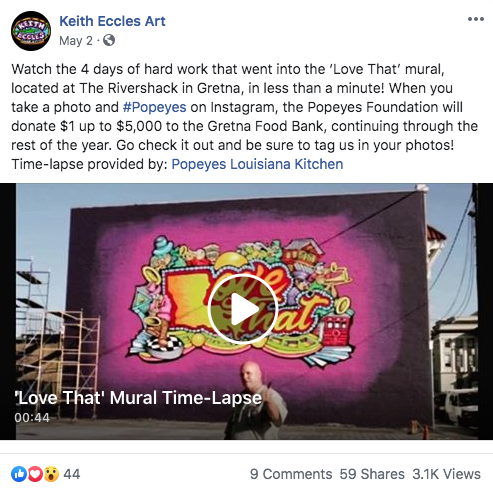Viewport: 493px width, 488px height.
Task: Click the 3.1K Views counter
Action: [x=447, y=474]
